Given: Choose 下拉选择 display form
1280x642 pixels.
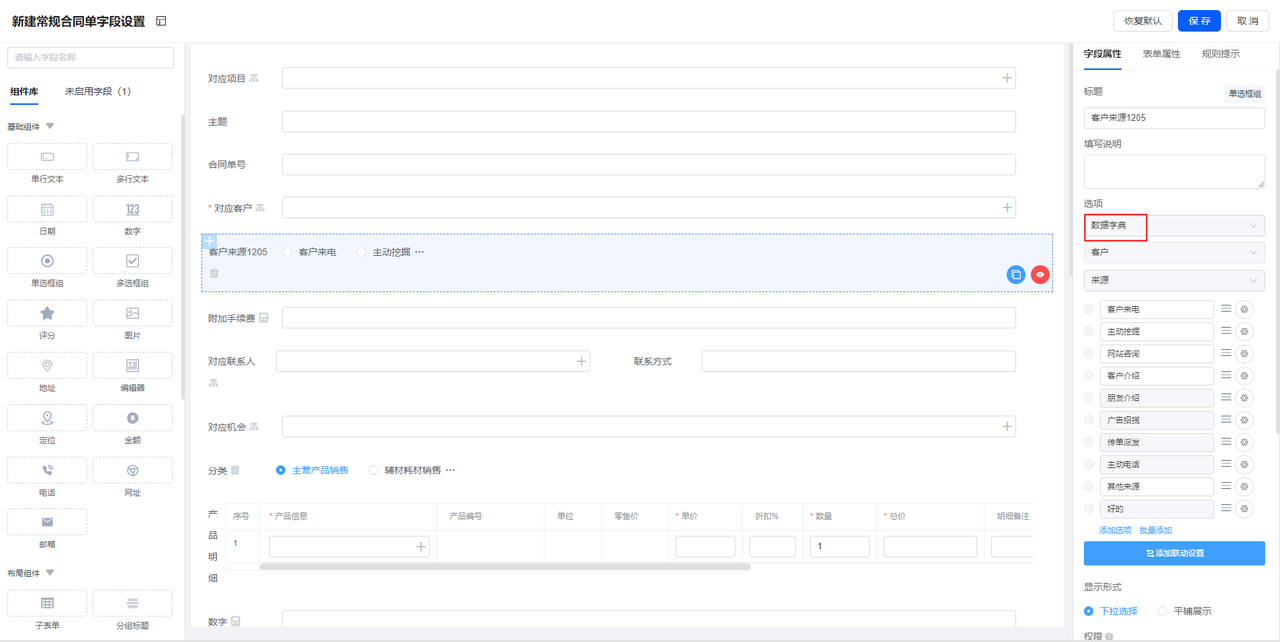Looking at the screenshot, I should [x=1089, y=611].
